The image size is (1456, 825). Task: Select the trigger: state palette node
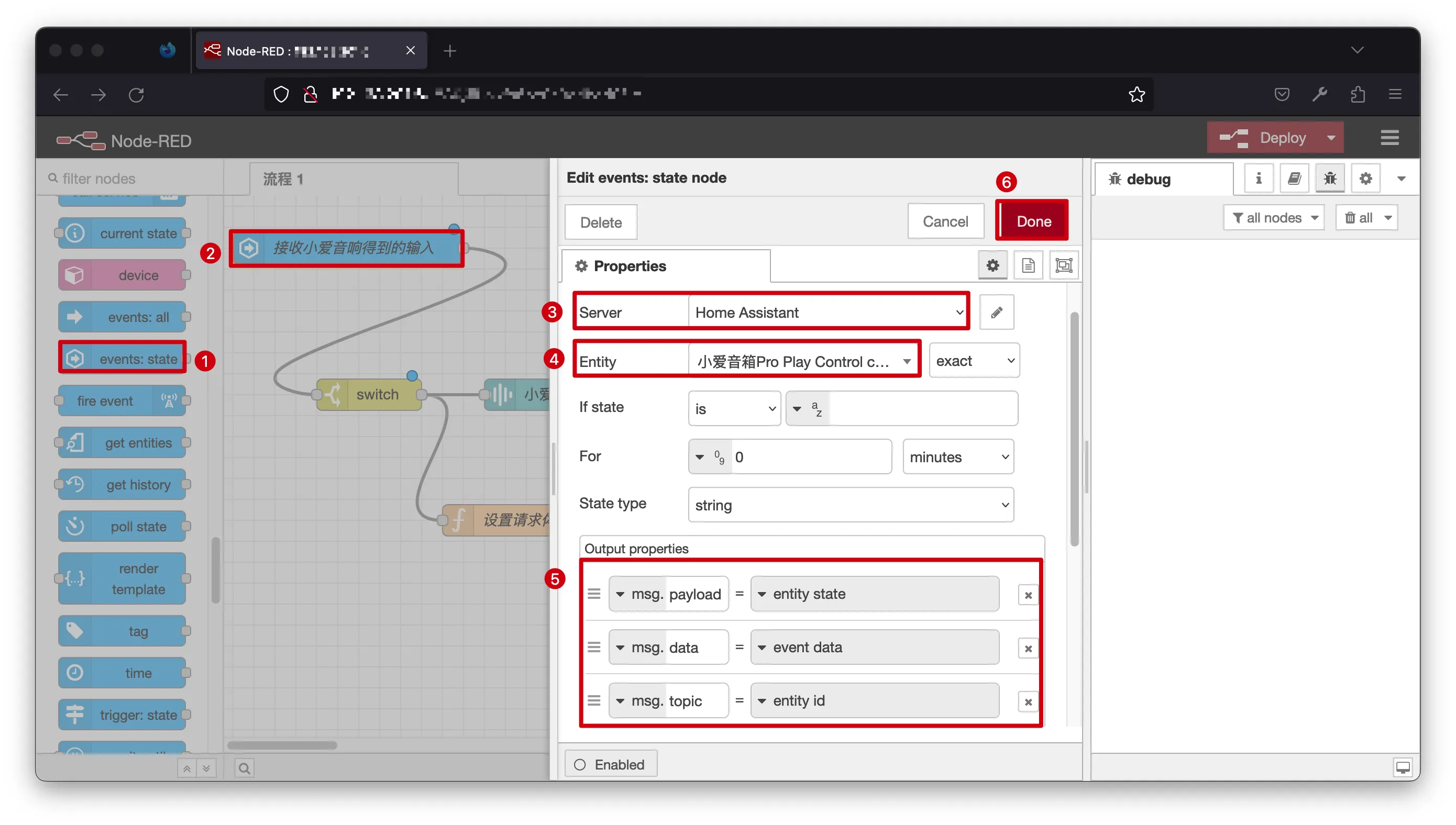(x=123, y=715)
